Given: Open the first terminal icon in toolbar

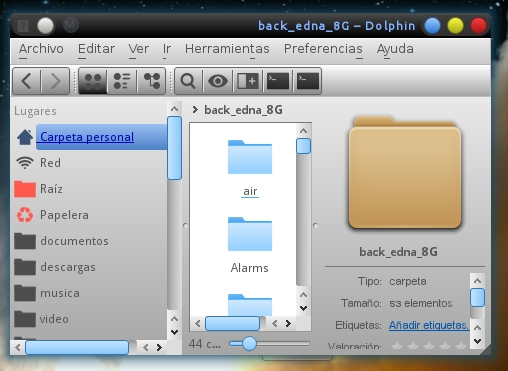Looking at the screenshot, I should click(278, 81).
